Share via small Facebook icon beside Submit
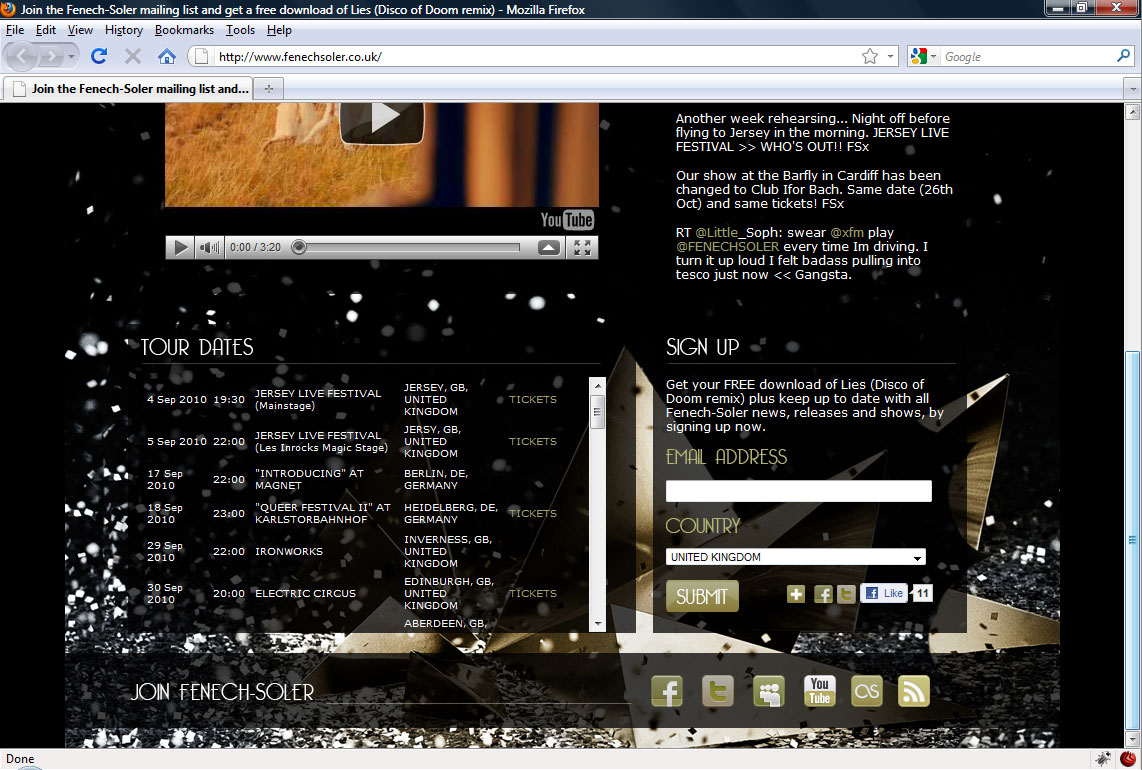This screenshot has width=1142, height=770. (823, 594)
